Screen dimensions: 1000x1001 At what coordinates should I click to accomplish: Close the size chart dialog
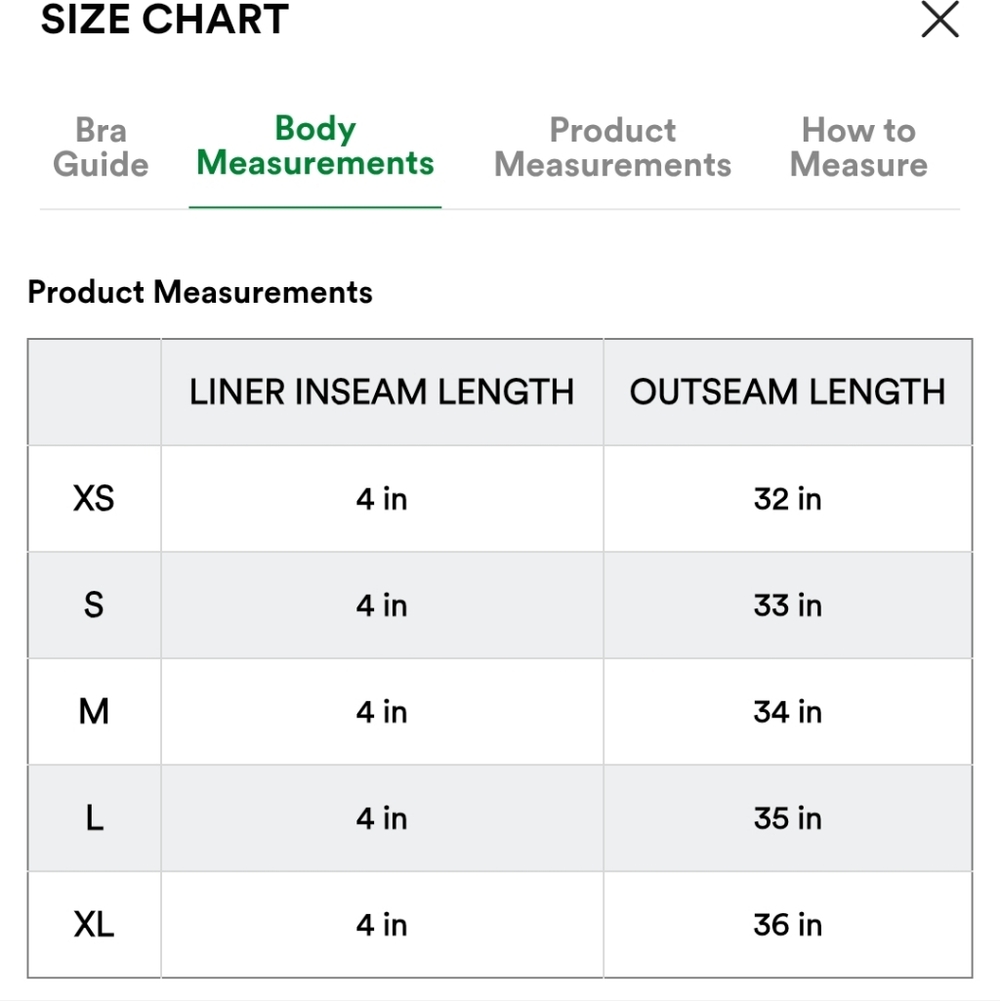click(939, 20)
